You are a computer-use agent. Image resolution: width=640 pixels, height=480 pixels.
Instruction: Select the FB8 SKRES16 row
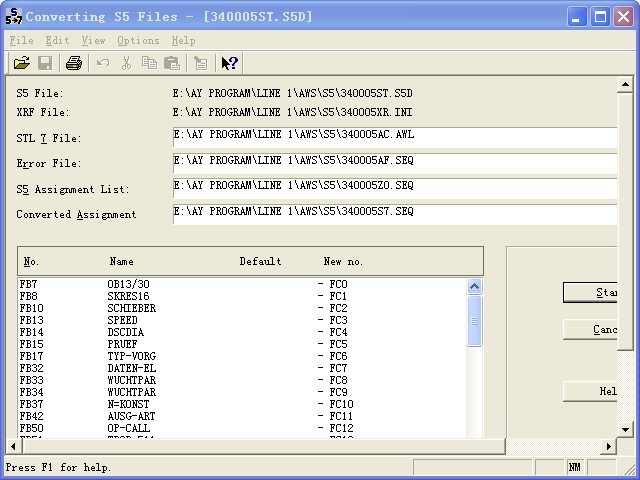pos(242,296)
